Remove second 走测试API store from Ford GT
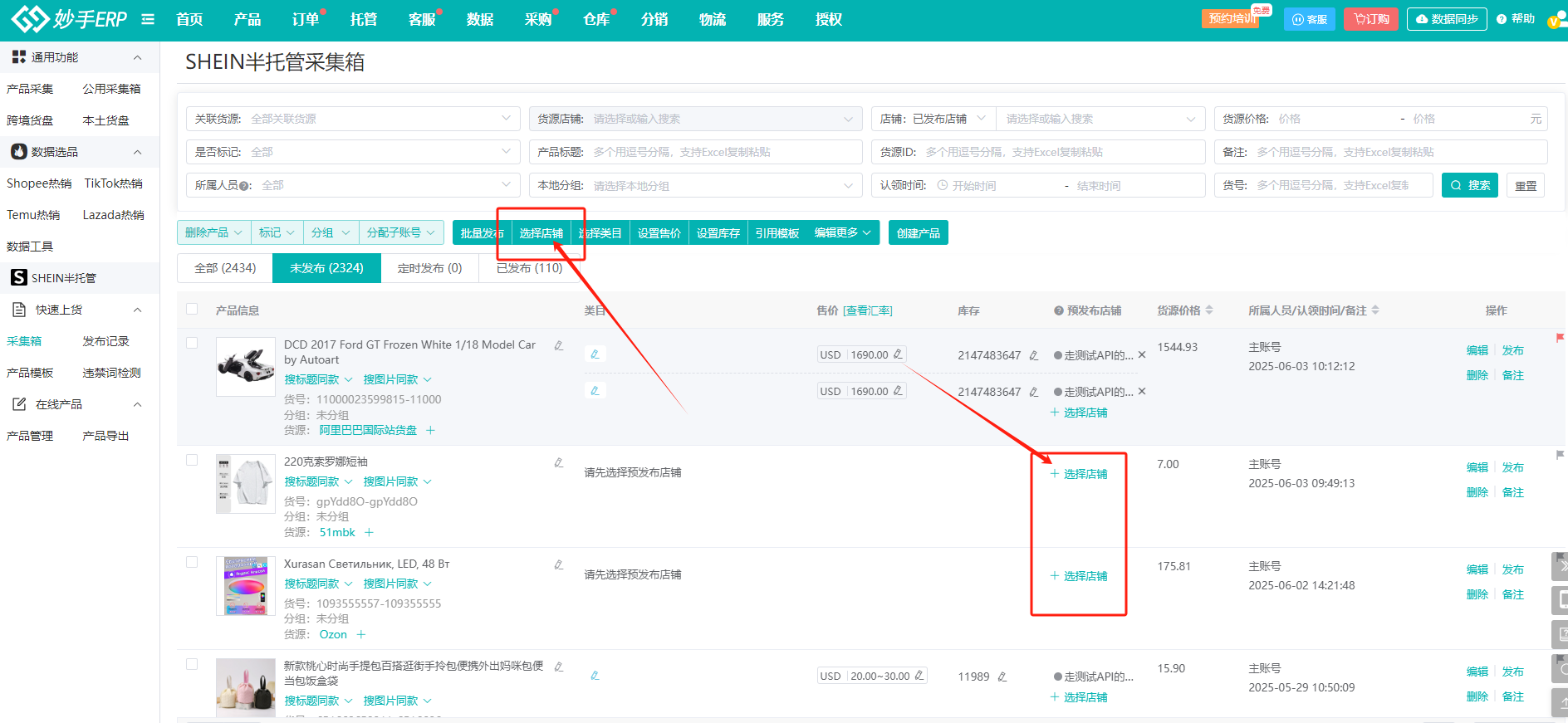The width and height of the screenshot is (1568, 723). (1142, 392)
